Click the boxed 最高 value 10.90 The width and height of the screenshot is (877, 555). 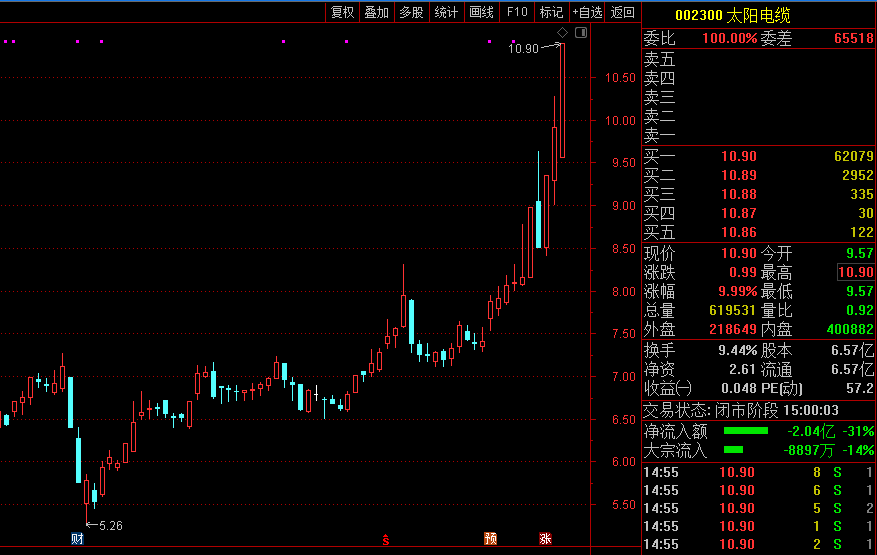[x=855, y=273]
